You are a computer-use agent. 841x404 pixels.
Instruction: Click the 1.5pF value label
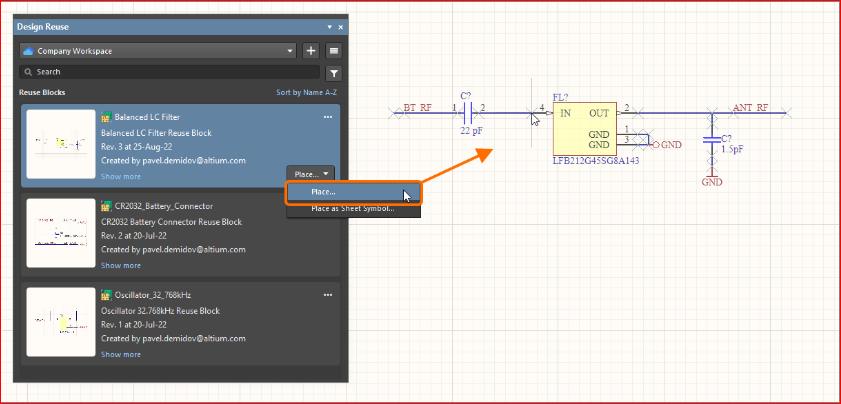[x=732, y=150]
